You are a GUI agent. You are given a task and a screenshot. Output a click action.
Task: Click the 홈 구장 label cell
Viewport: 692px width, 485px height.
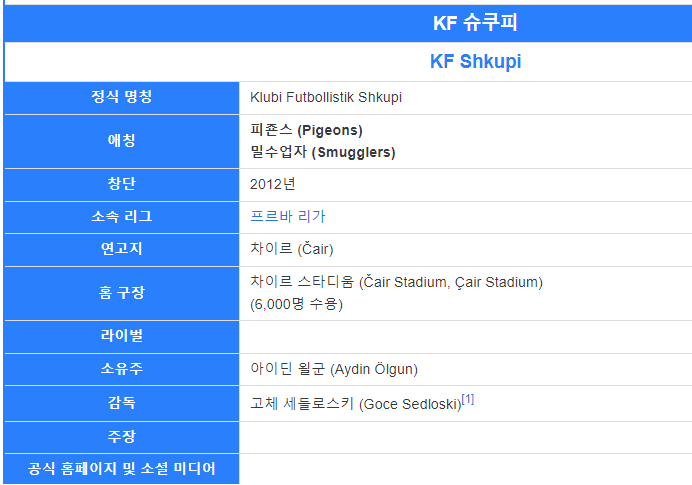pyautogui.click(x=121, y=293)
